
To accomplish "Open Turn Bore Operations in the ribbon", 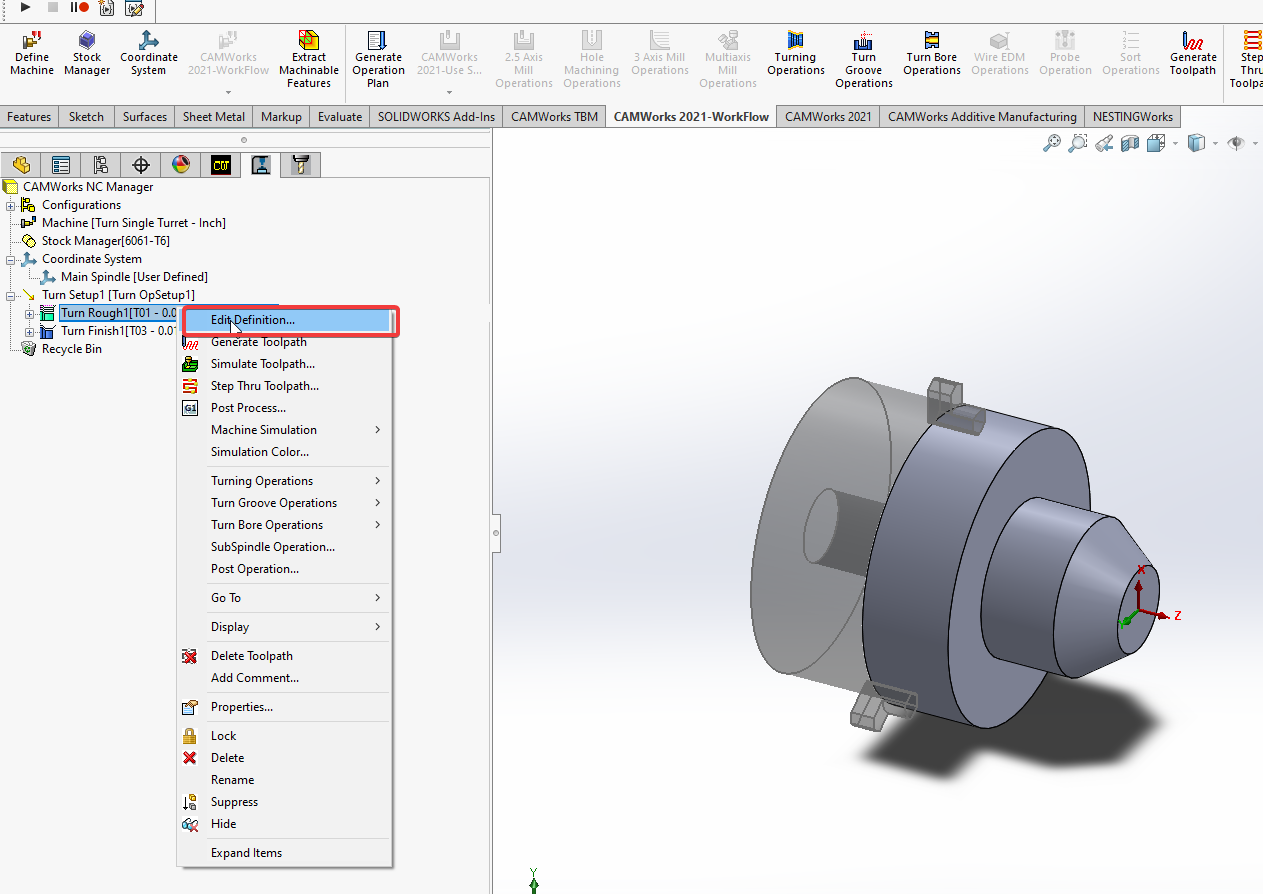I will pos(932,53).
